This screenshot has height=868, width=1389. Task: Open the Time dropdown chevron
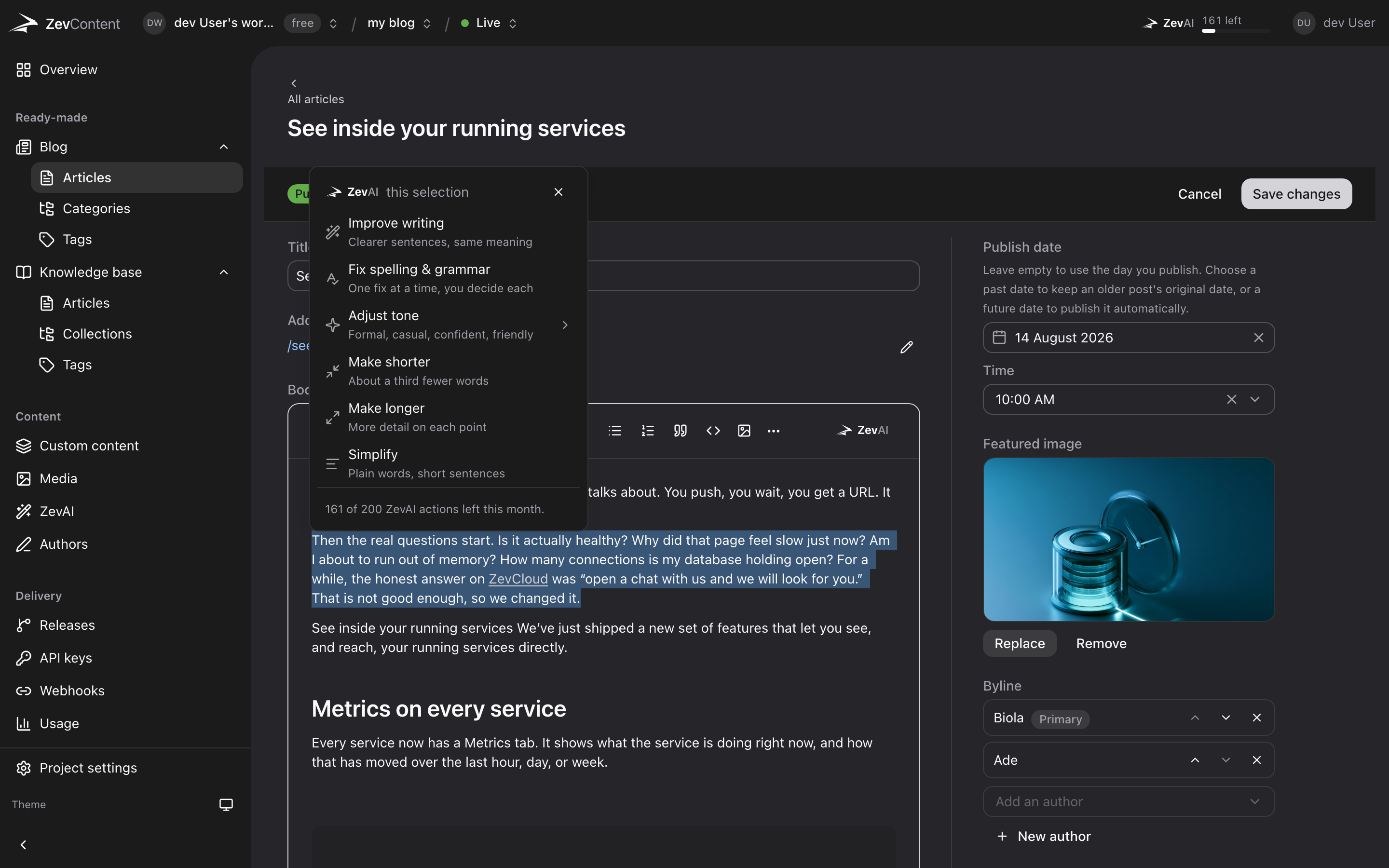point(1255,399)
